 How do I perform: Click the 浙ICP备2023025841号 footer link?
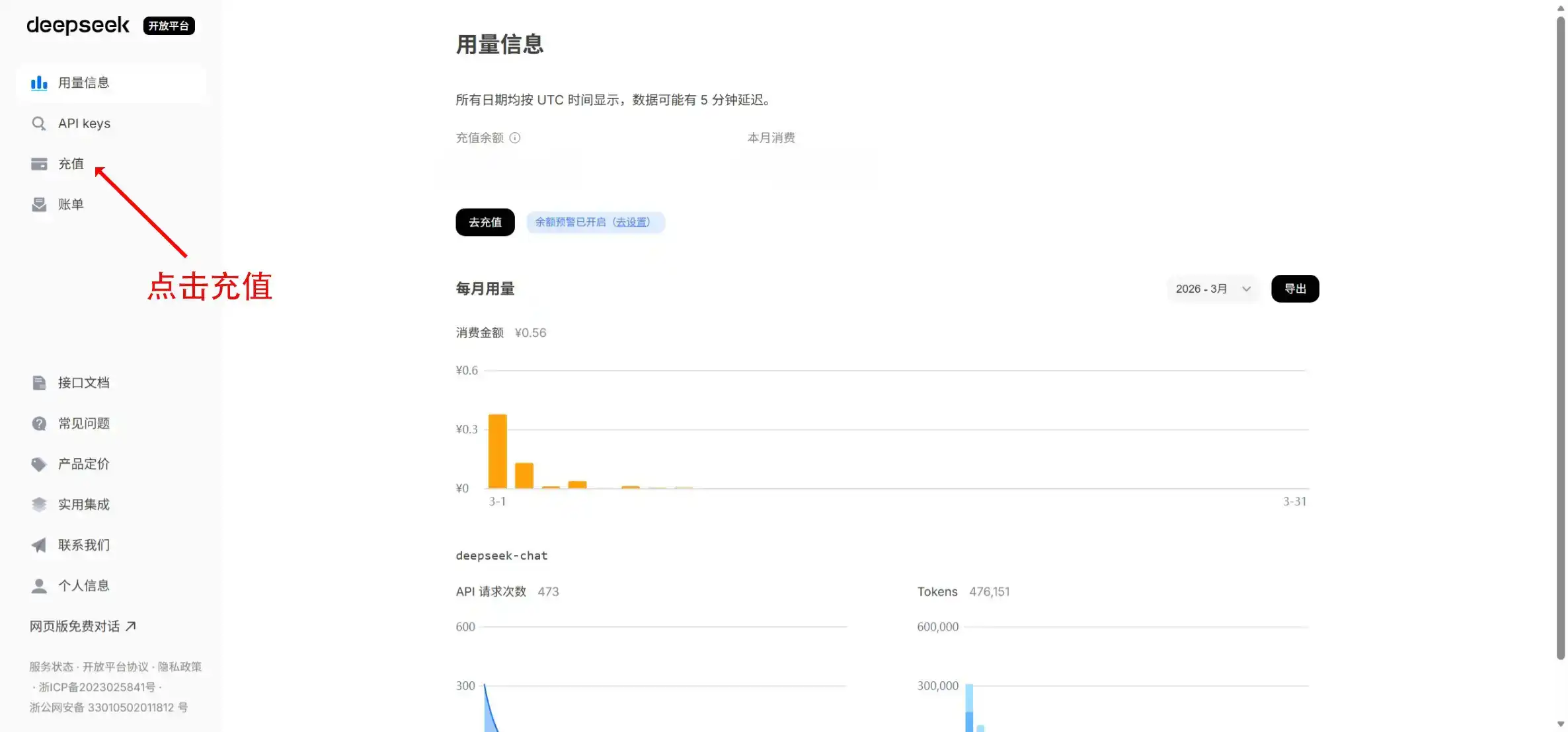pyautogui.click(x=97, y=688)
